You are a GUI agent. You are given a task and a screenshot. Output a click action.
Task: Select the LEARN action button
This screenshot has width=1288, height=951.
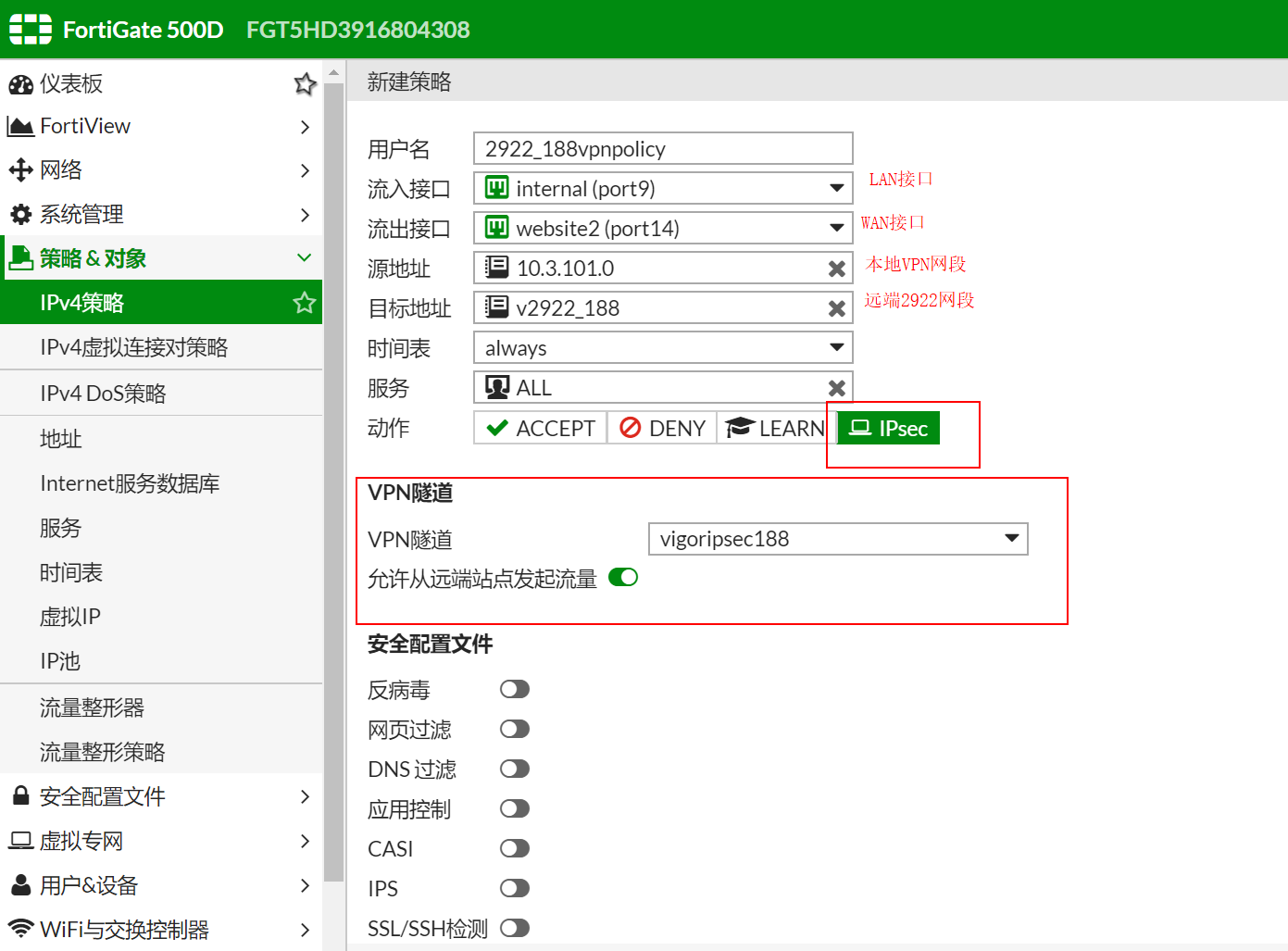click(776, 428)
